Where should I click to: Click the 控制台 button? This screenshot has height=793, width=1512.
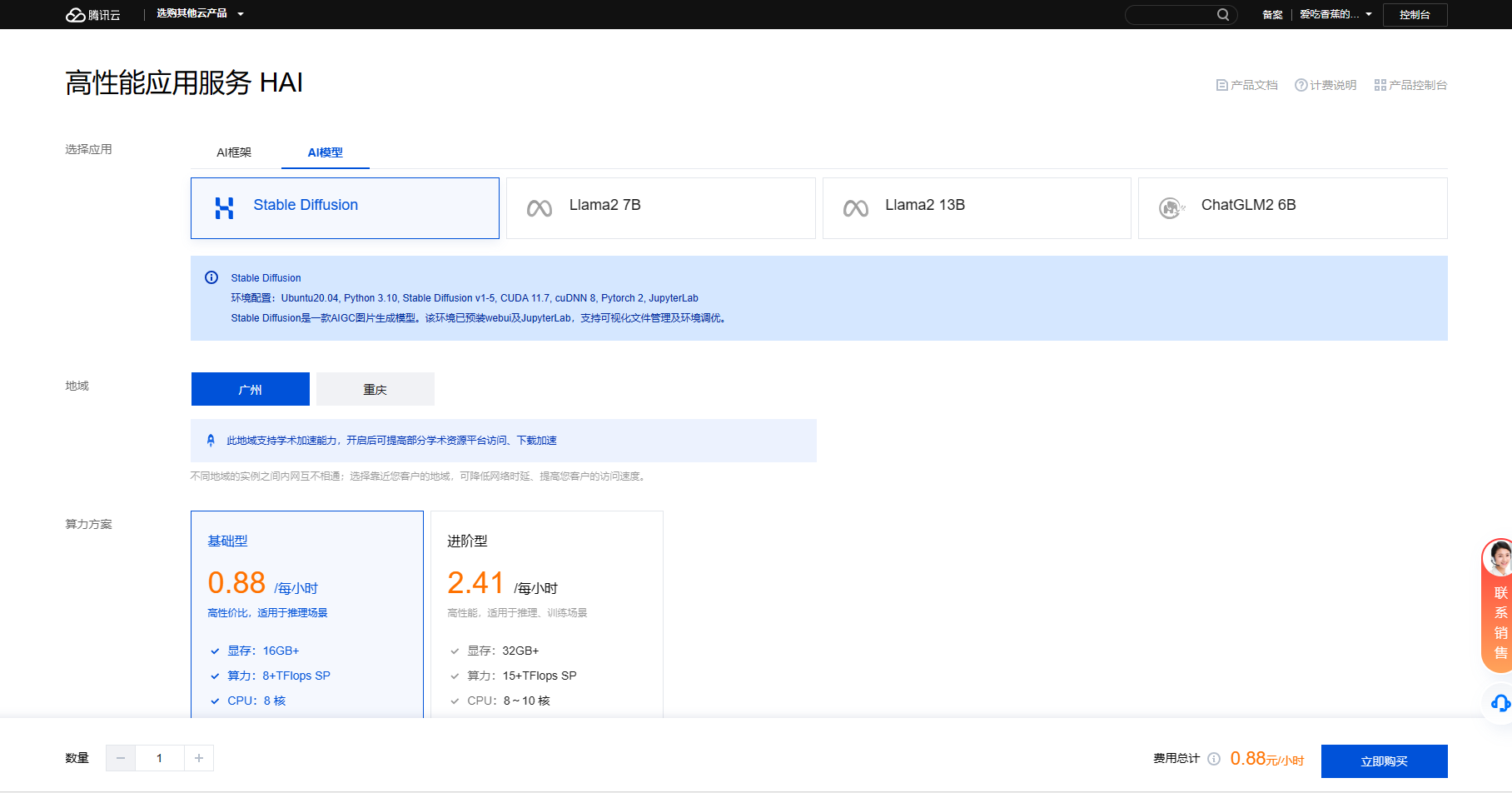pyautogui.click(x=1415, y=15)
